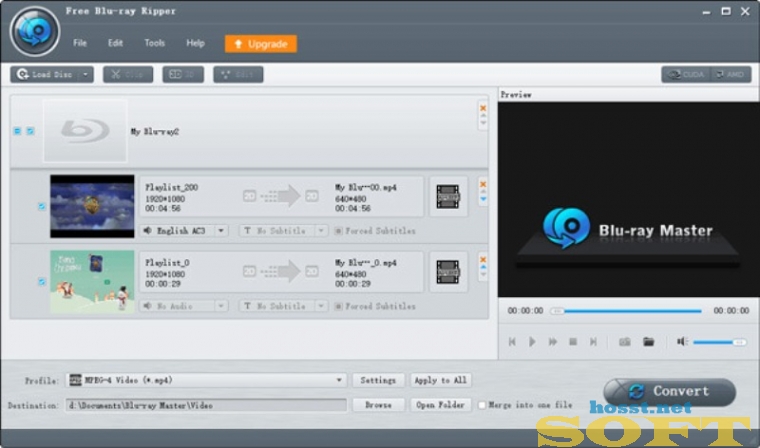Fast forward the preview
760x448 pixels.
coord(553,342)
